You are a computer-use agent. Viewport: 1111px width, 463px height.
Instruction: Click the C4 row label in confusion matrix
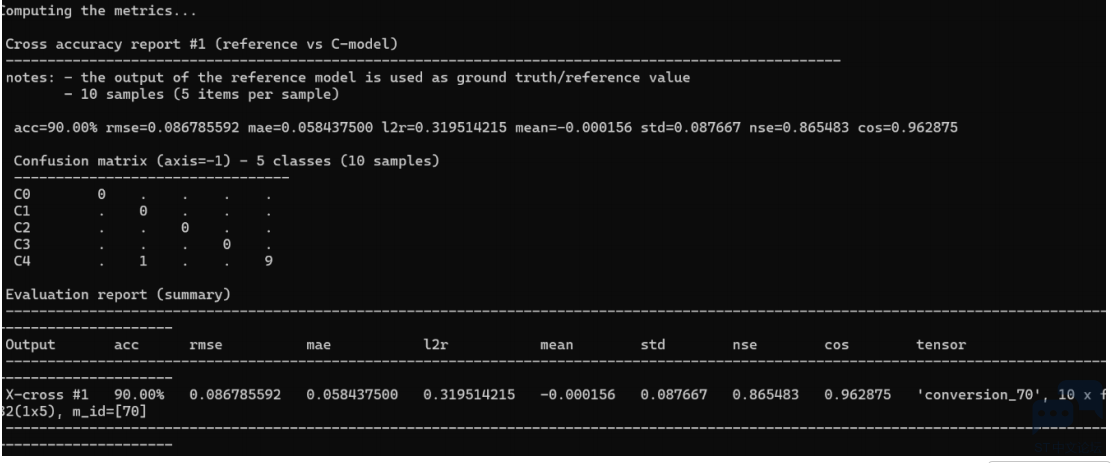point(24,260)
